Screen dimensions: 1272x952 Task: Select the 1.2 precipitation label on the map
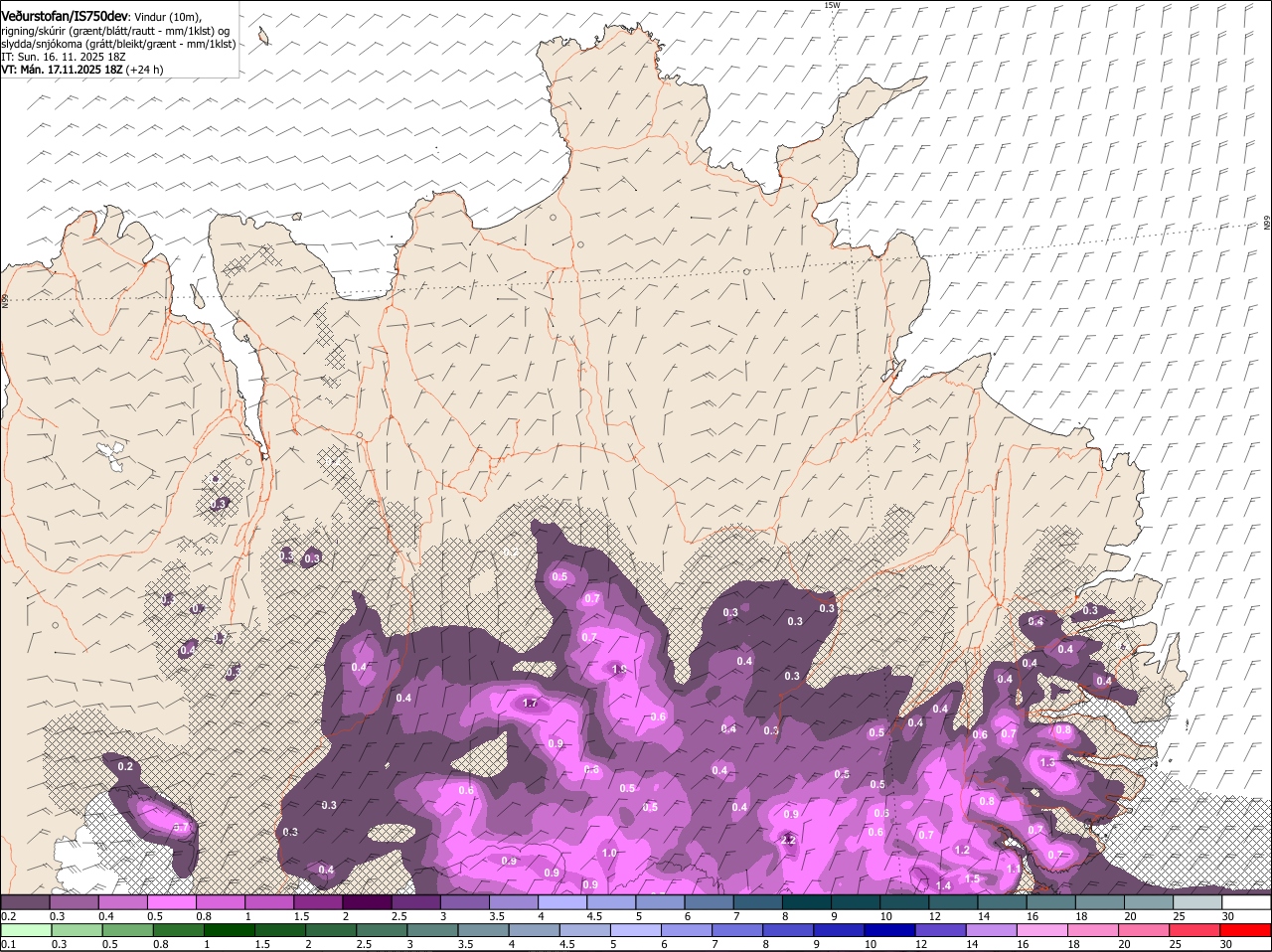coord(962,850)
